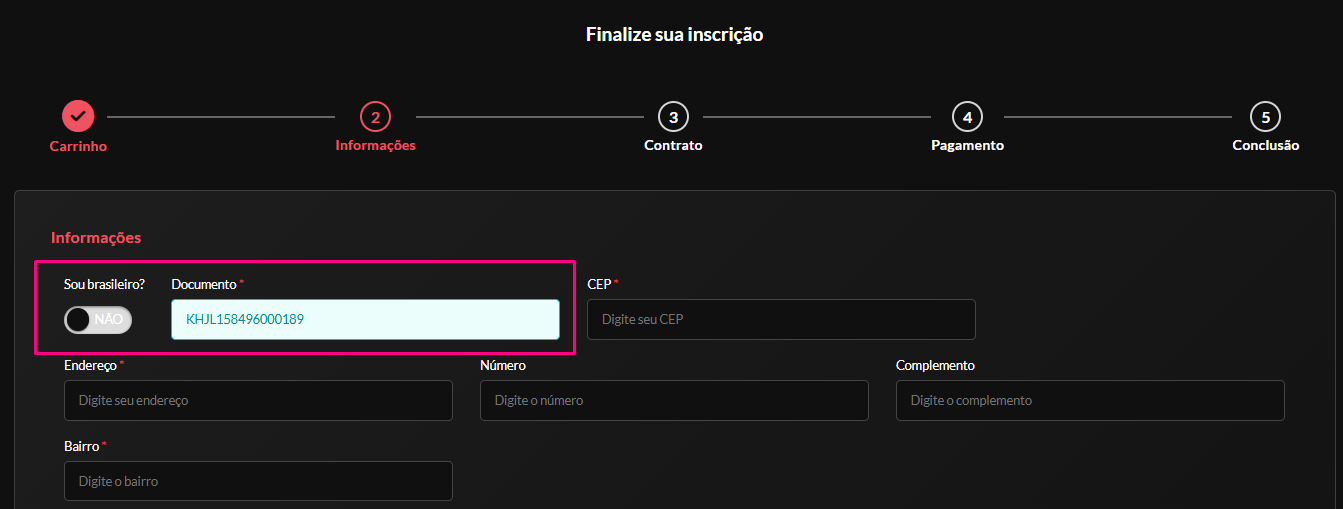This screenshot has height=509, width=1343.
Task: Click the completed Carrinho checkmark step icon
Action: [78, 116]
